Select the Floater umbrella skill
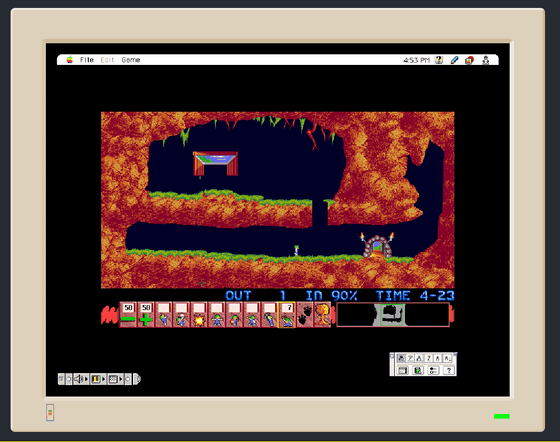Image resolution: width=560 pixels, height=442 pixels. [x=181, y=315]
